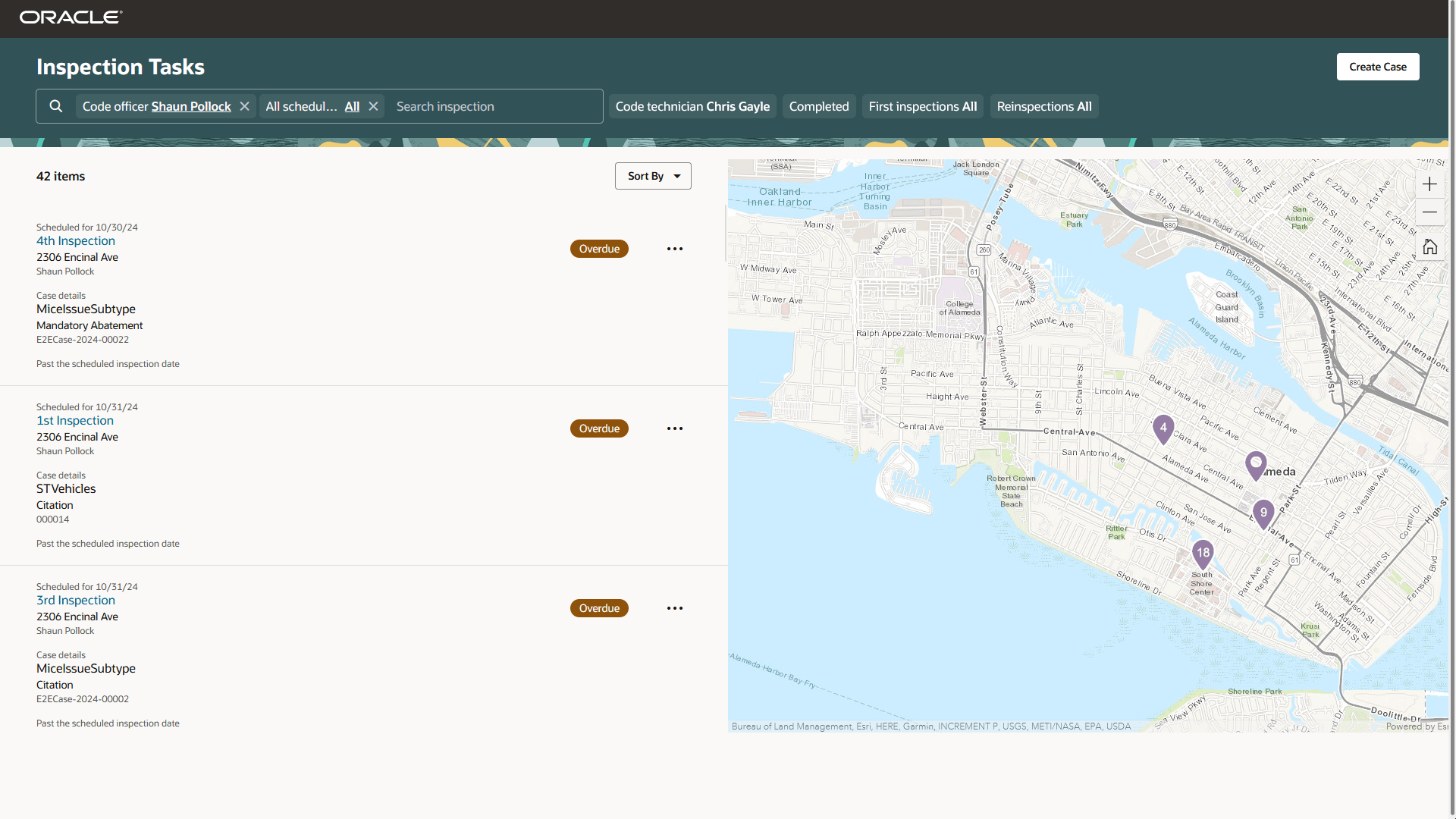Toggle the Reinspections All filter
The height and width of the screenshot is (819, 1456).
(x=1043, y=106)
